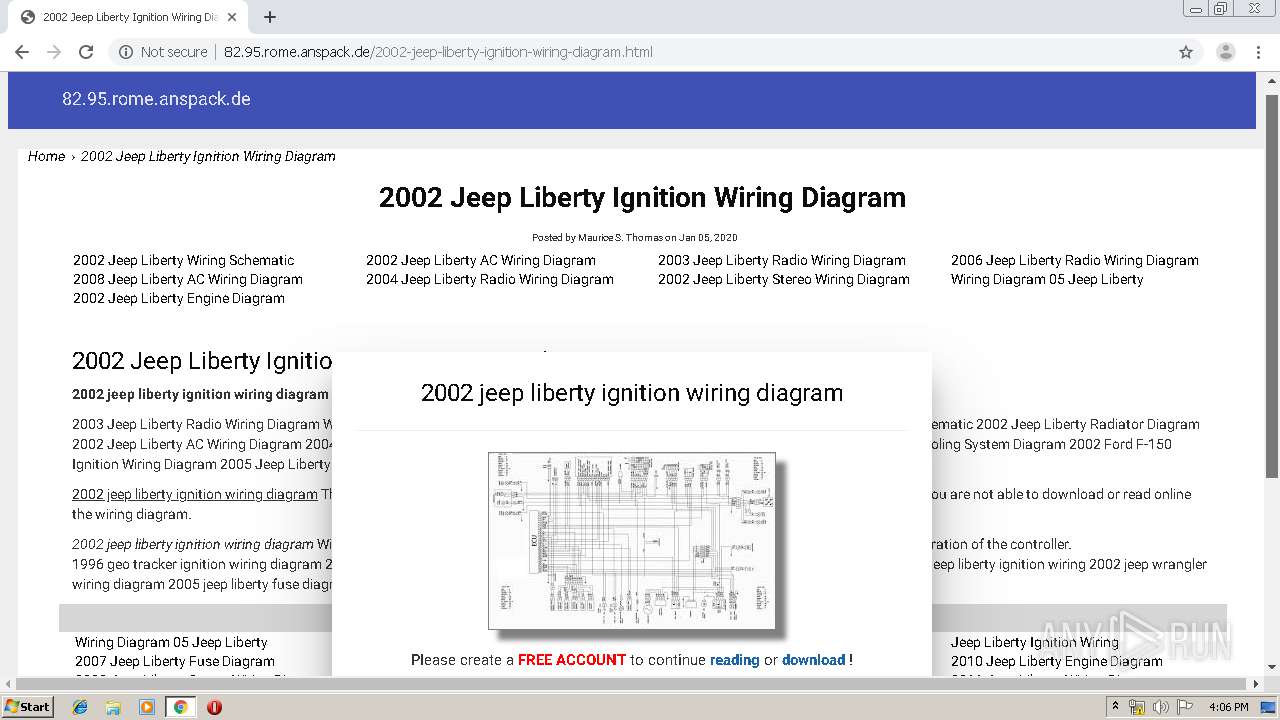
Task: Show hidden system tray icons arrow
Action: 1115,706
